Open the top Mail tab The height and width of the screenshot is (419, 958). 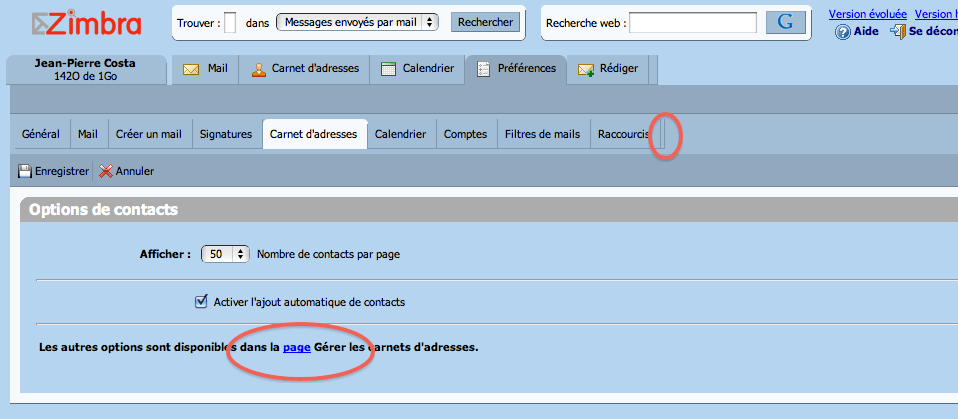(x=205, y=68)
